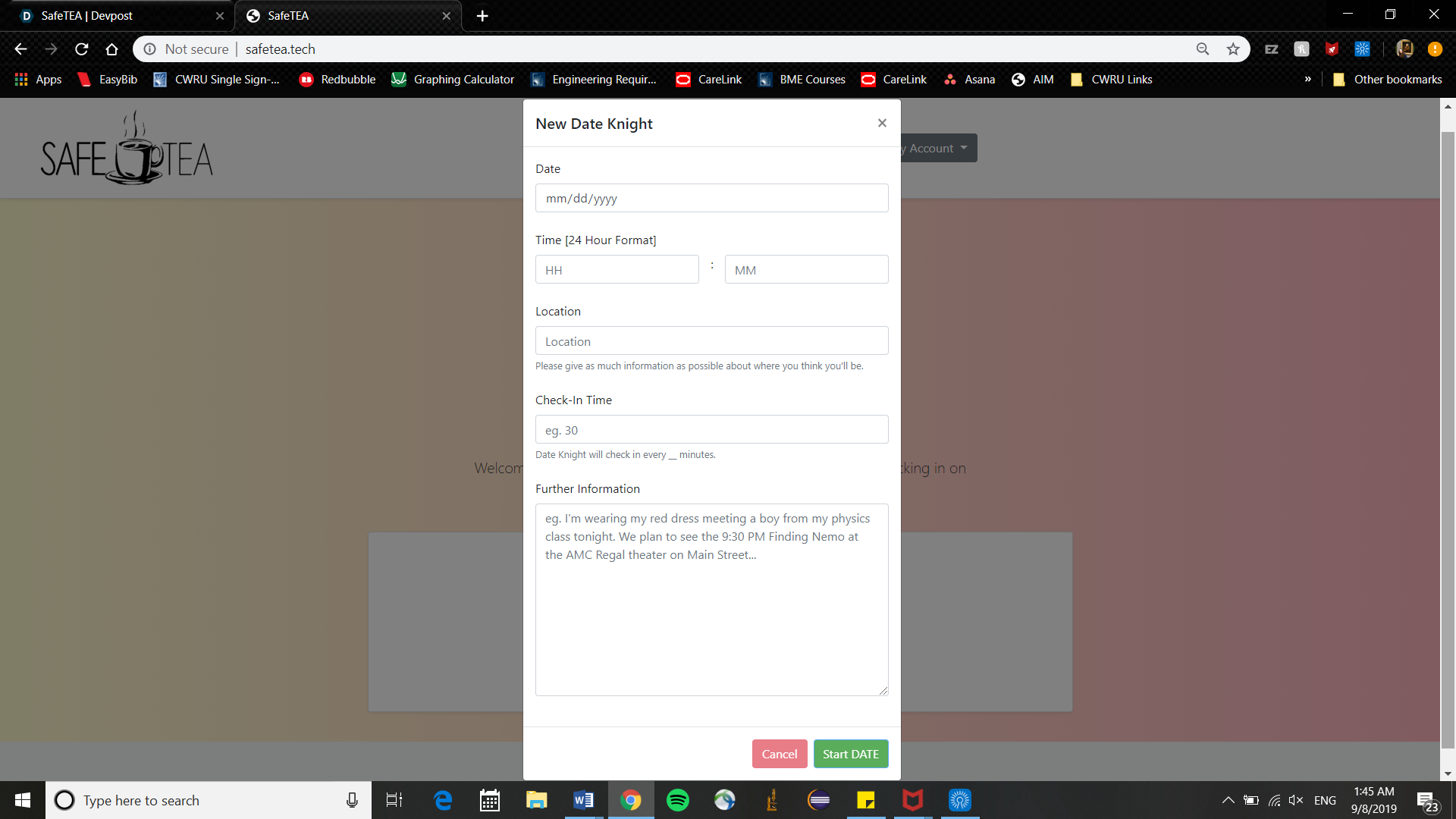This screenshot has width=1456, height=819.
Task: Click the Date input field
Action: coord(711,198)
